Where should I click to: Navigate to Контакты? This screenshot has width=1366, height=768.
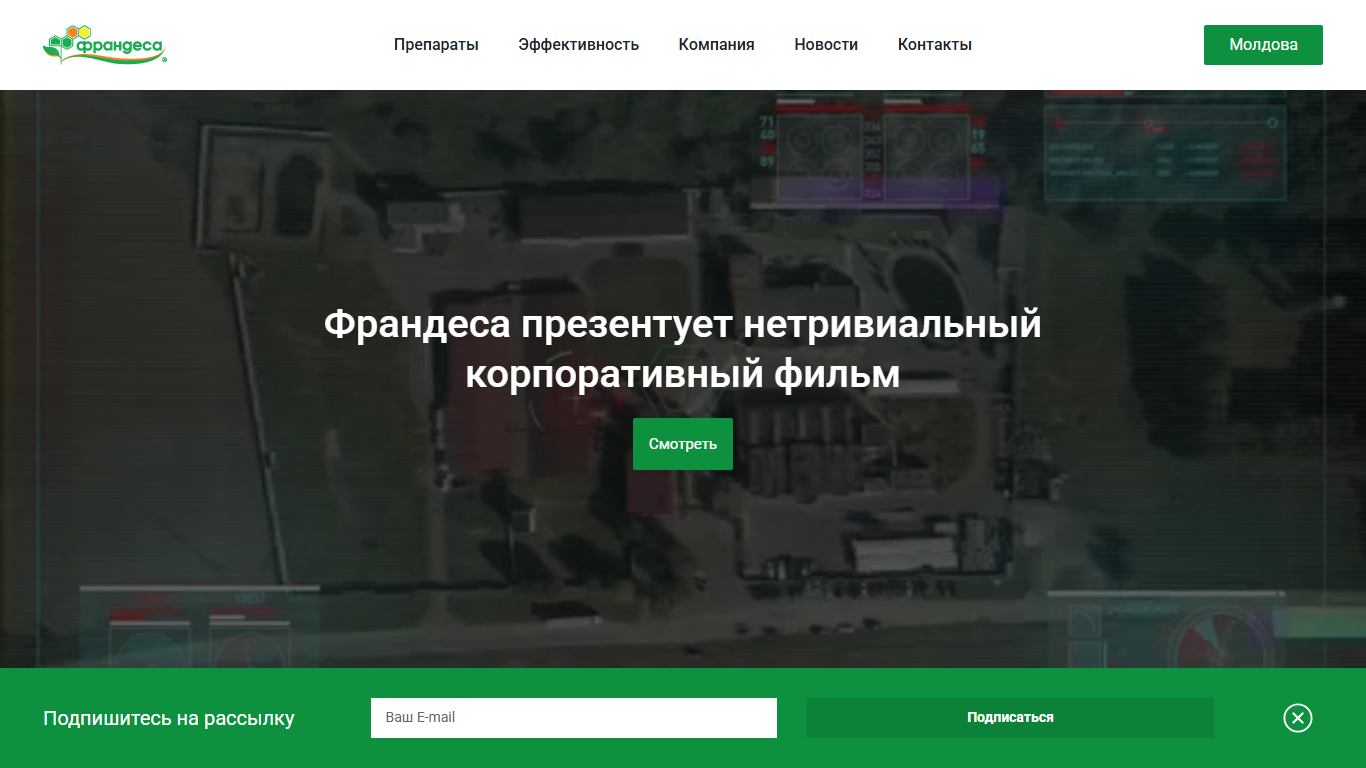[x=935, y=45]
